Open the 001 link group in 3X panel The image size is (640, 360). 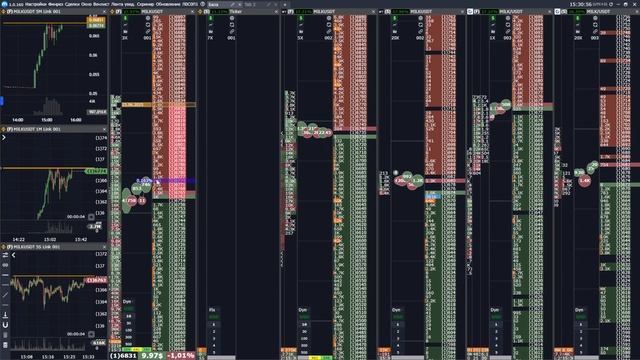[x=147, y=38]
